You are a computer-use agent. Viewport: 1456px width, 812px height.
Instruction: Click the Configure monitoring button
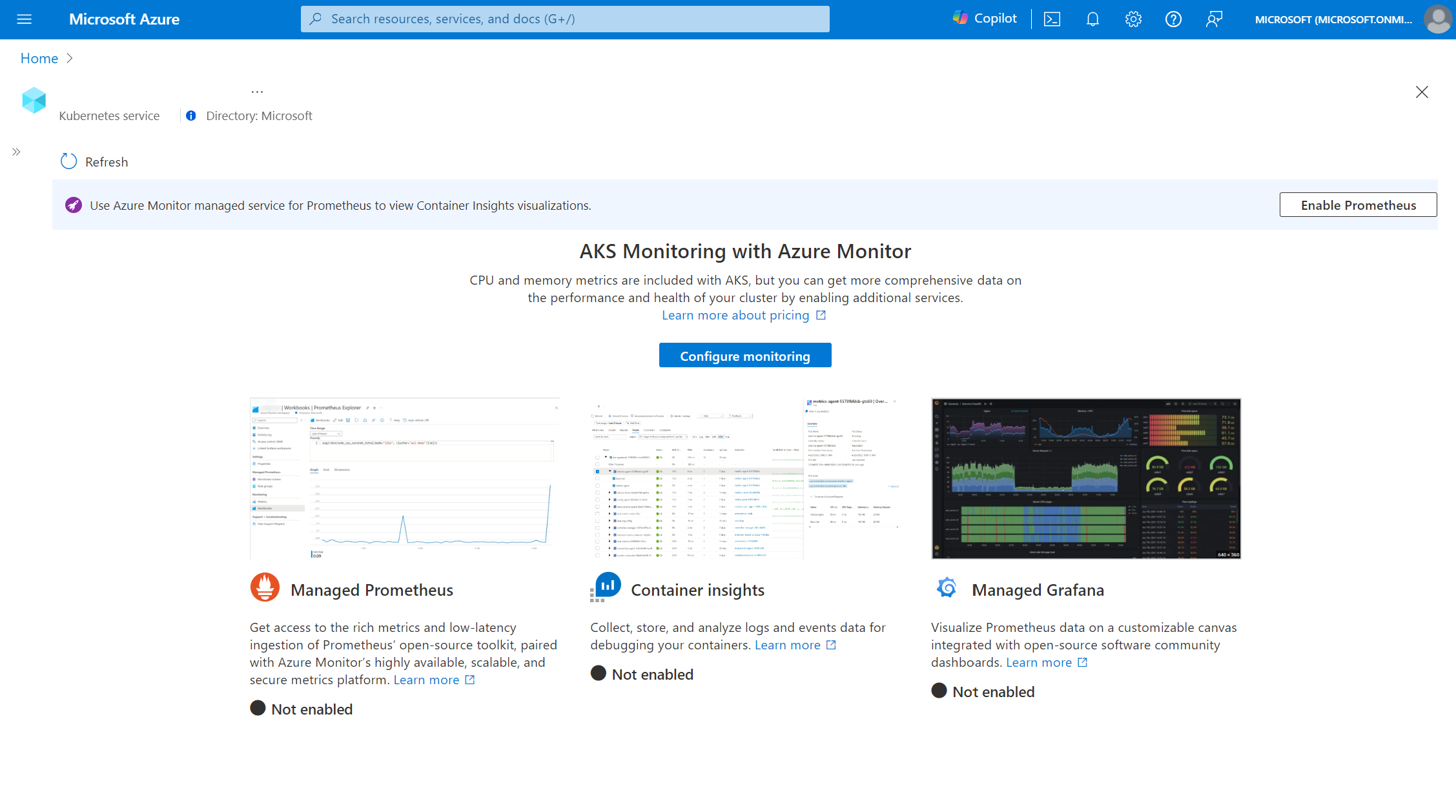(x=745, y=355)
